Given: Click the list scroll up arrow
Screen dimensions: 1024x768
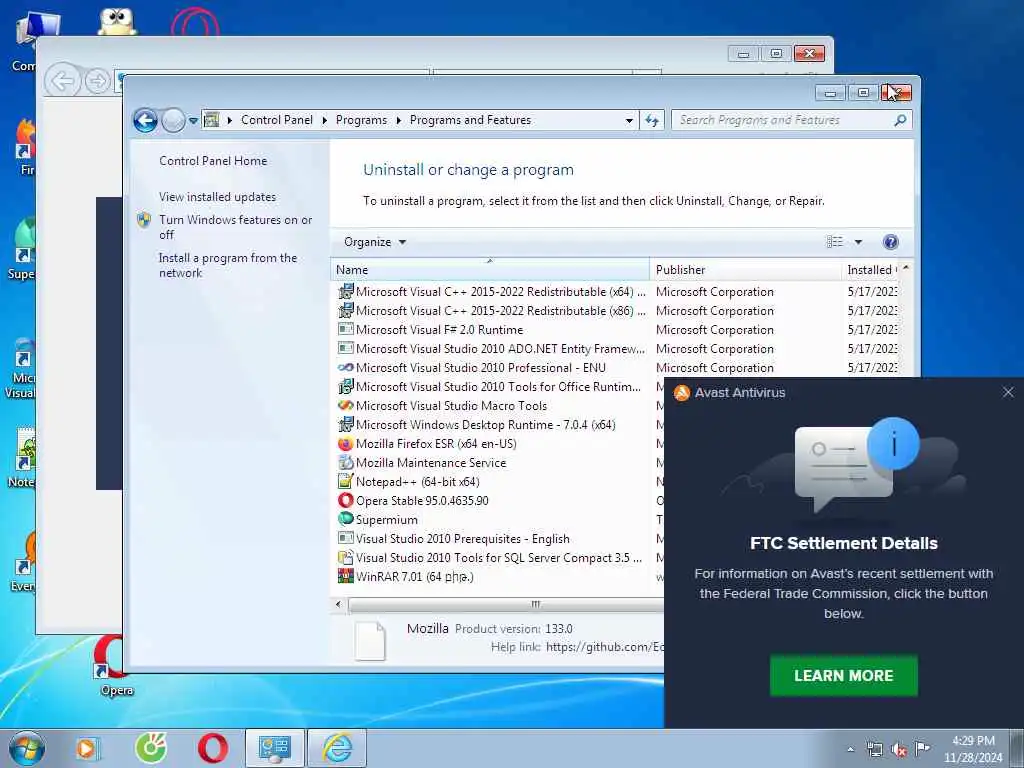Looking at the screenshot, I should 905,268.
